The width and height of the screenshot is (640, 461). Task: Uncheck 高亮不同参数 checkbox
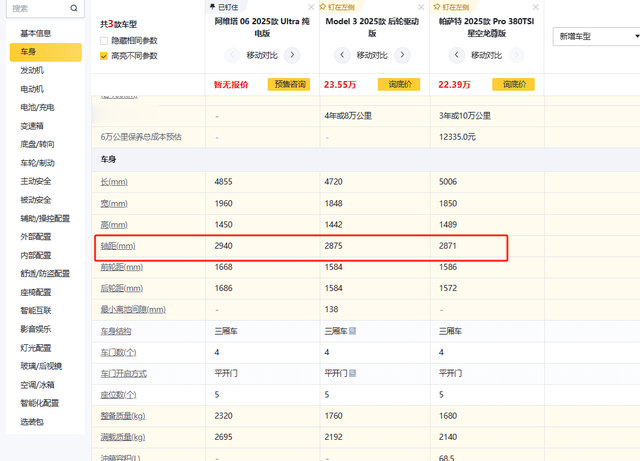tap(104, 56)
